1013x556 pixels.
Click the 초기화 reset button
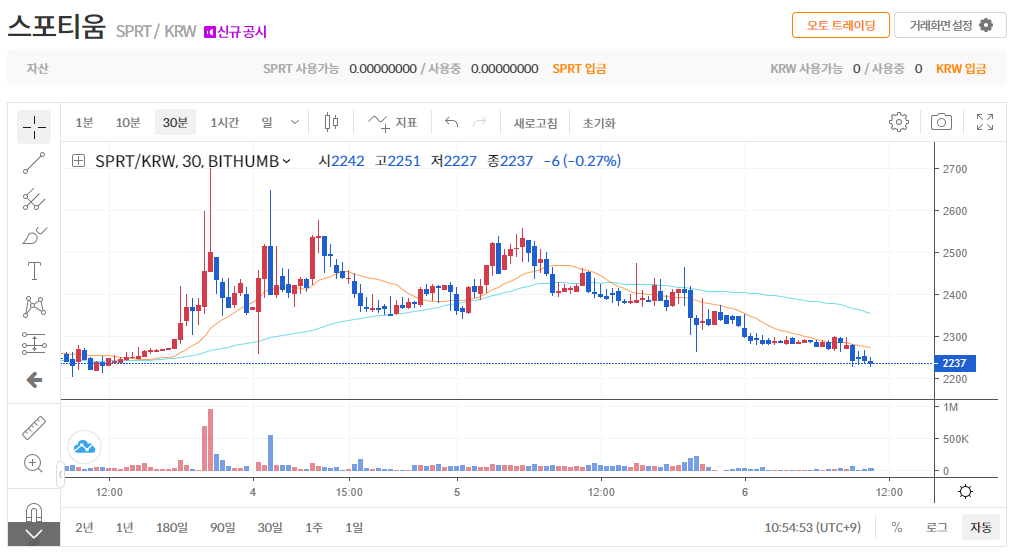click(599, 123)
